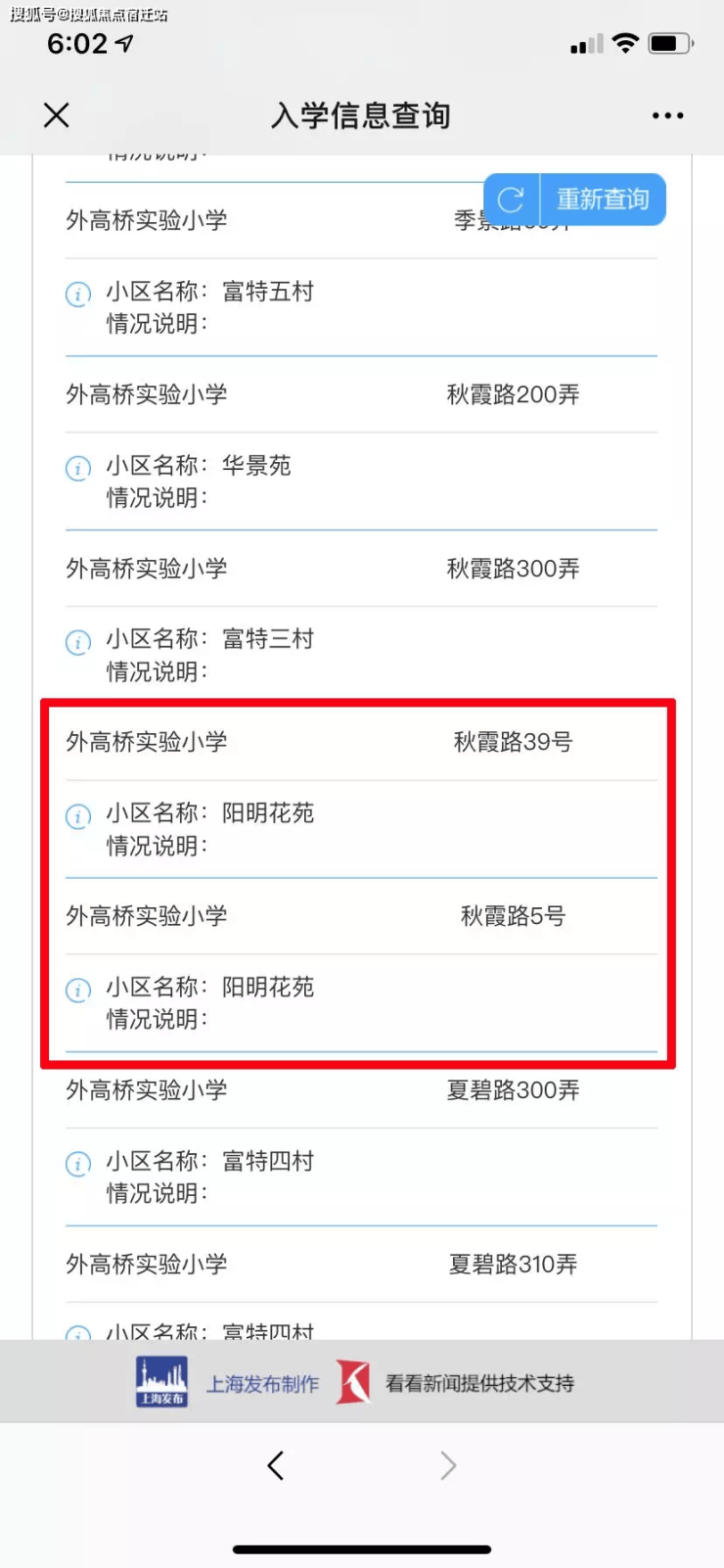
Task: Click the 上海发布 logo in footer
Action: [161, 1382]
